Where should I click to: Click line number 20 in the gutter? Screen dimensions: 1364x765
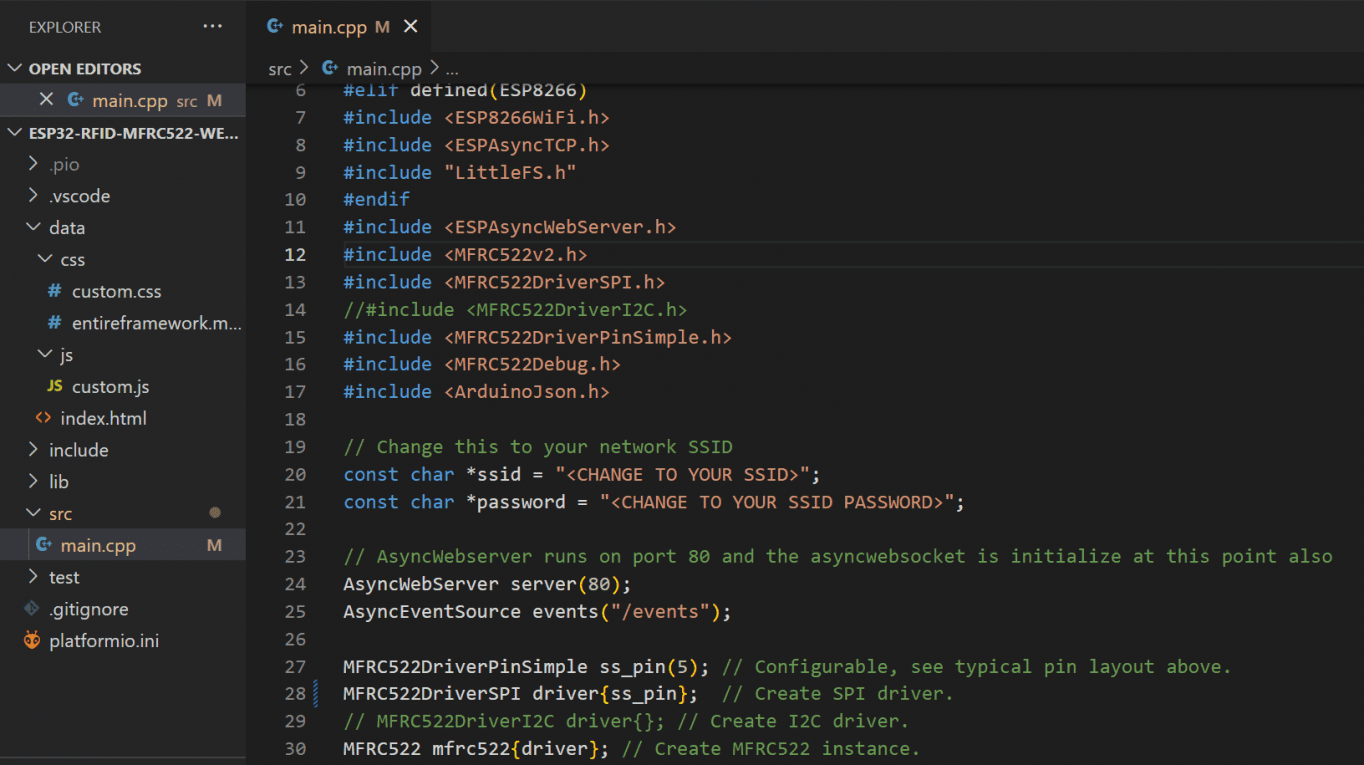tap(295, 474)
